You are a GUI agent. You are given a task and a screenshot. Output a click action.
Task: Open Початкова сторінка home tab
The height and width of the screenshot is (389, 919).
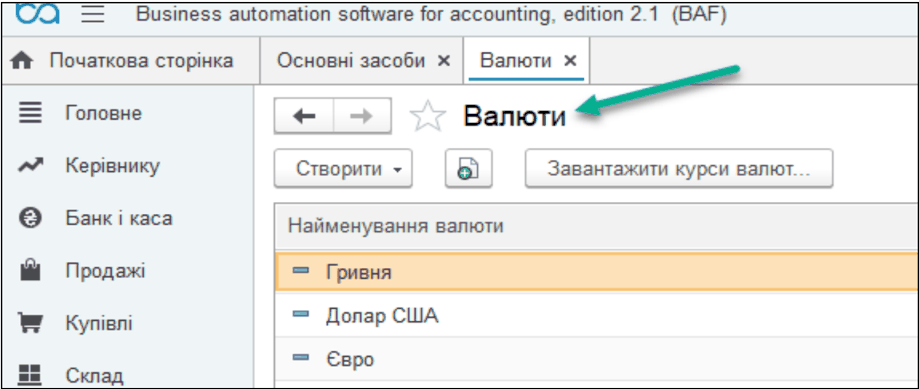[130, 60]
